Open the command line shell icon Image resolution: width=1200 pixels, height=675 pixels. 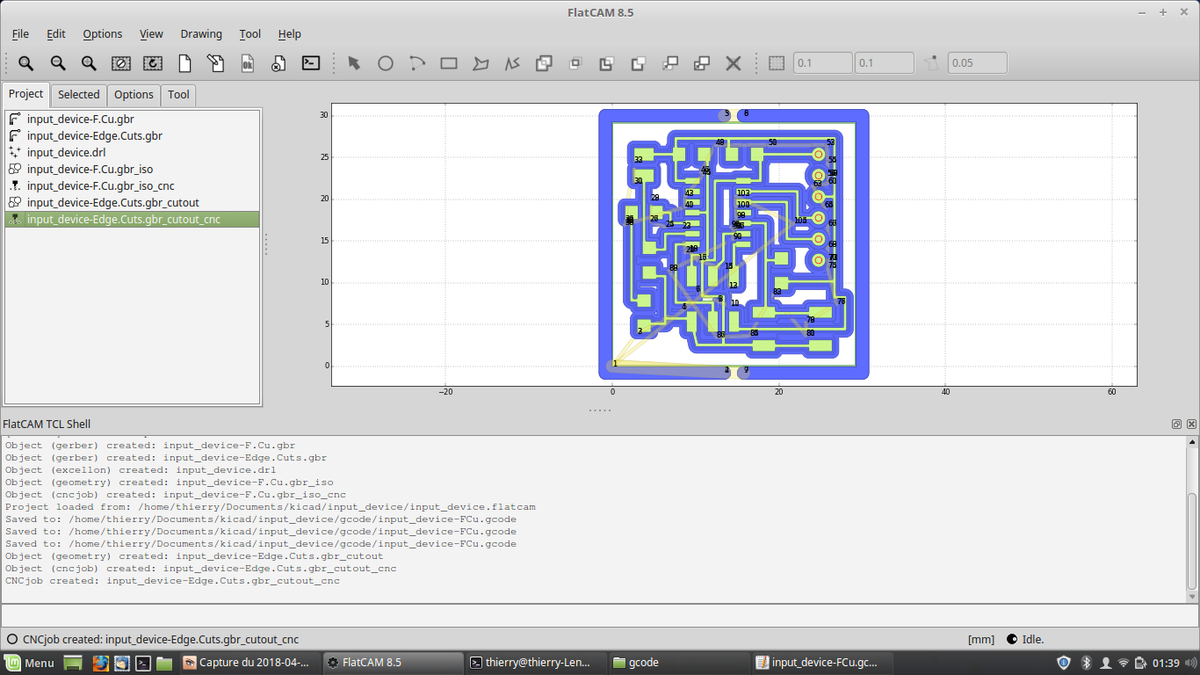tap(311, 63)
